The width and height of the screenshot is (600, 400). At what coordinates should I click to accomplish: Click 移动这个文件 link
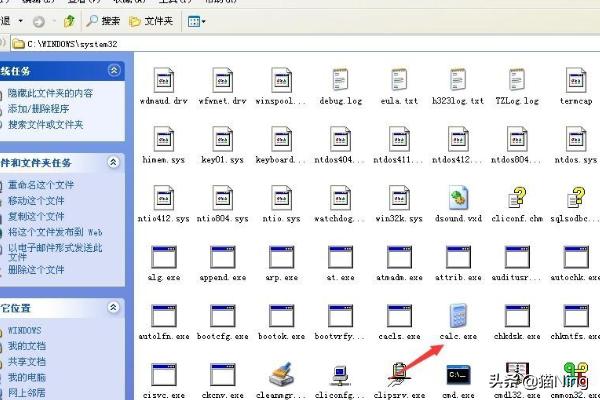36,201
